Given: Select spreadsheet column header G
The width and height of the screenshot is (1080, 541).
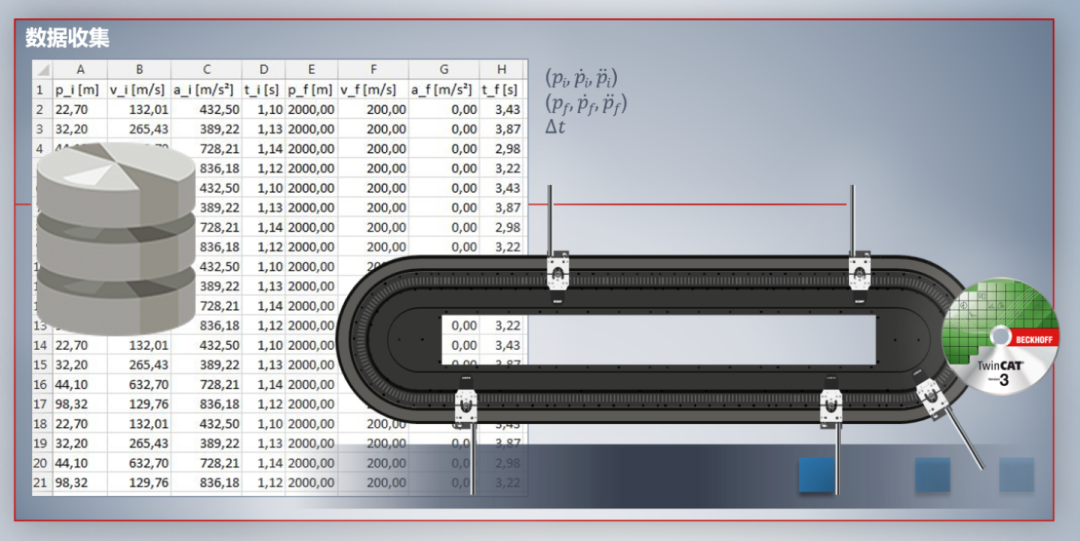Looking at the screenshot, I should pos(444,69).
